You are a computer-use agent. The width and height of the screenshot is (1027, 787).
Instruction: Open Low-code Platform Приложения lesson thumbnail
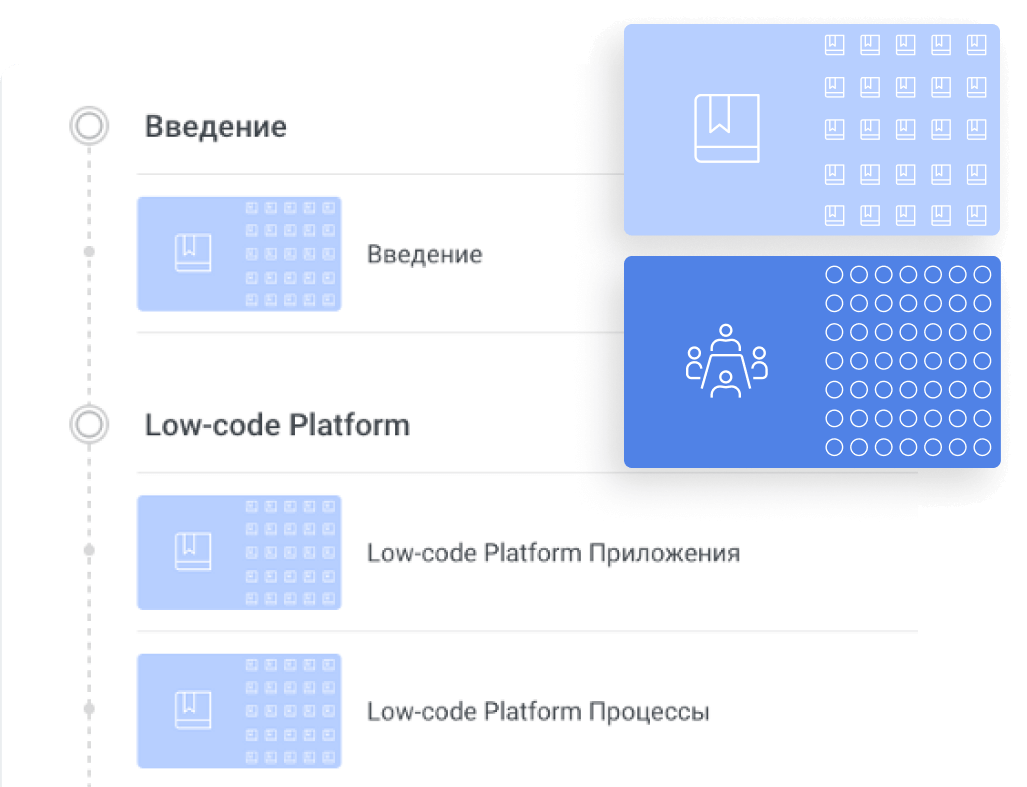coord(239,553)
